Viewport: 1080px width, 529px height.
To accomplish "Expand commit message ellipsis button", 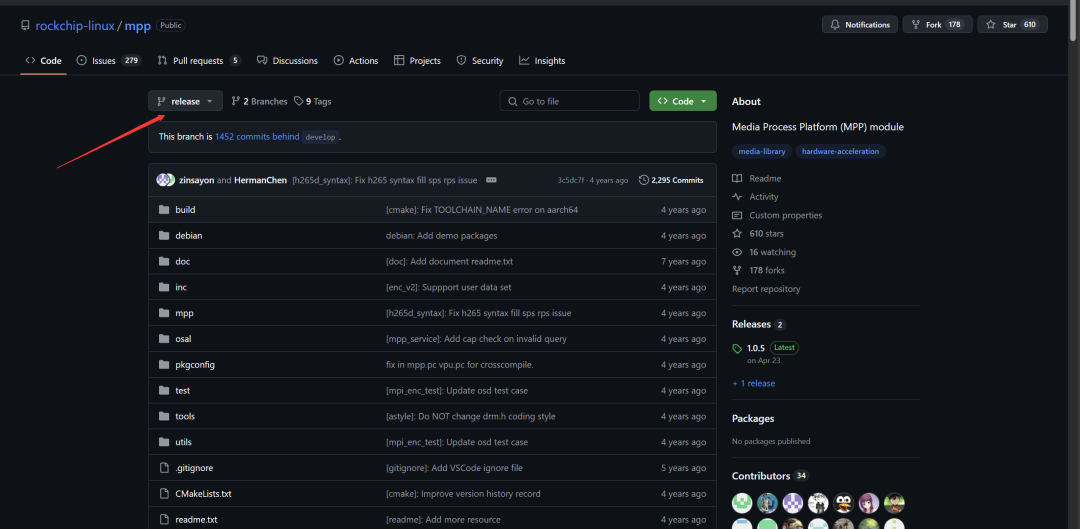I will 491,180.
